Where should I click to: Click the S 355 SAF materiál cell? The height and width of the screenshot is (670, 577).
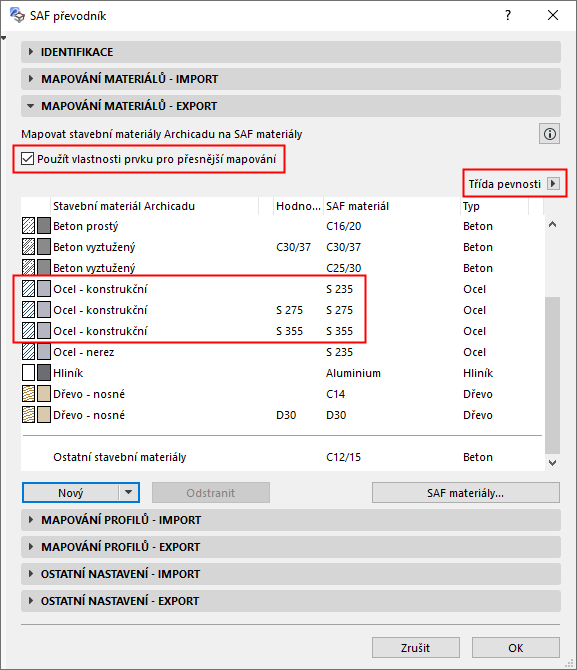pos(339,331)
